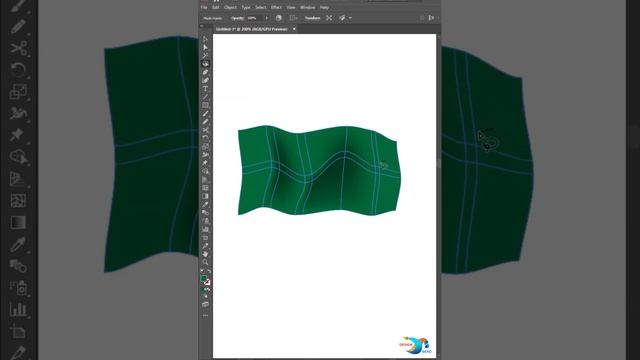
Task: Select the Rectangle tool
Action: point(205,105)
